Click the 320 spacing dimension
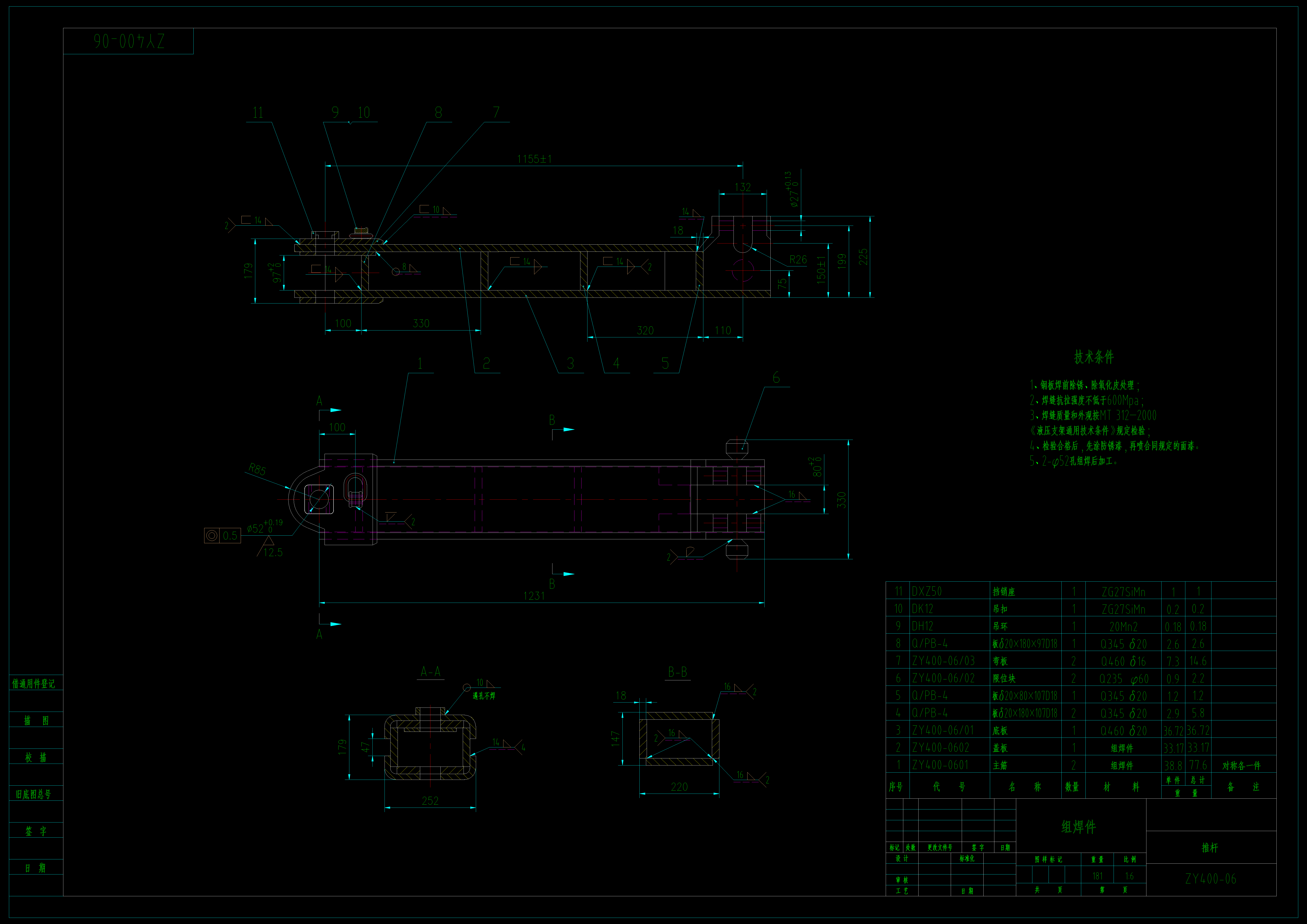 click(x=645, y=330)
